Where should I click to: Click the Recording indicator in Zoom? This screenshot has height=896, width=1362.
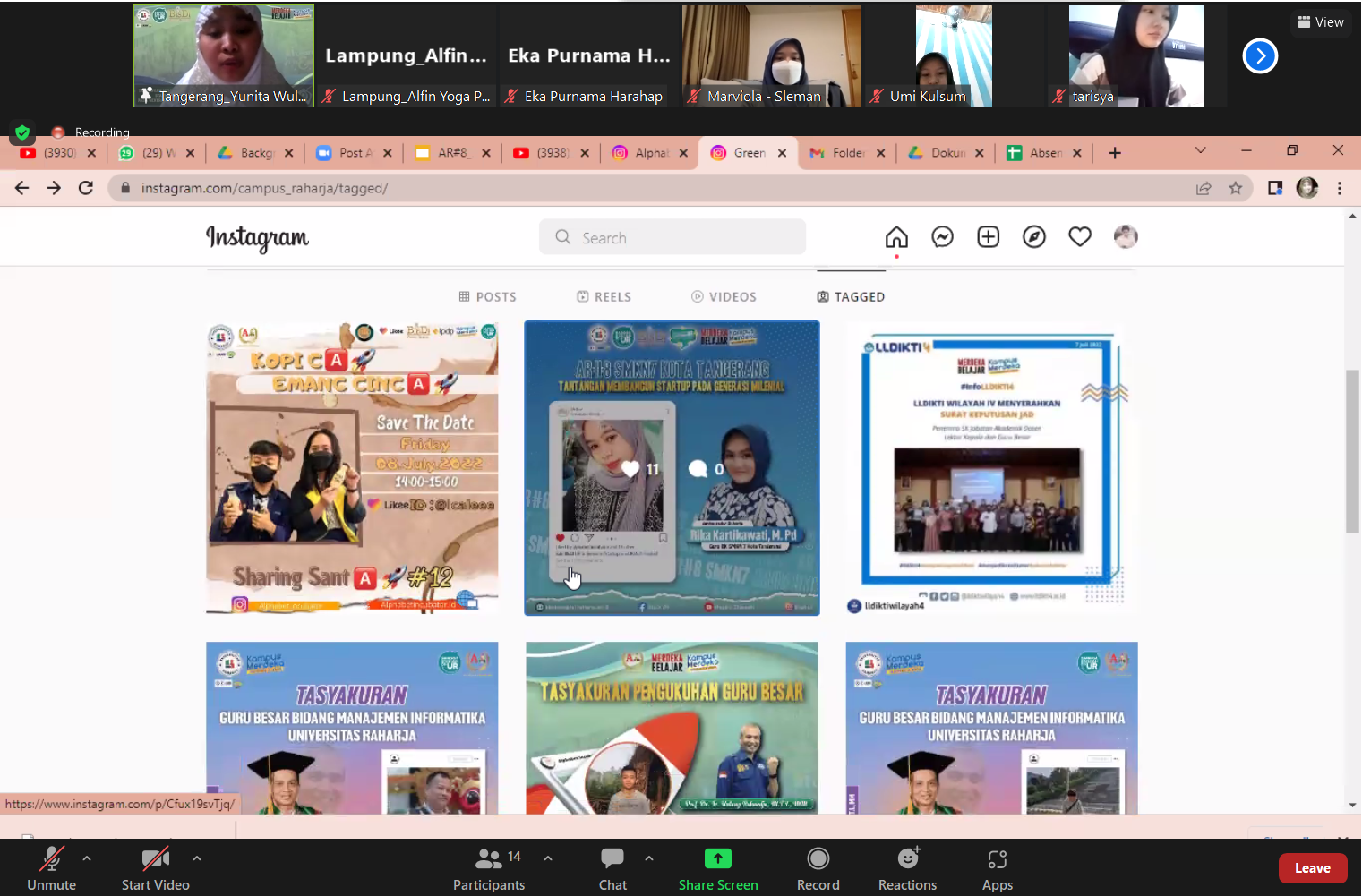click(90, 132)
